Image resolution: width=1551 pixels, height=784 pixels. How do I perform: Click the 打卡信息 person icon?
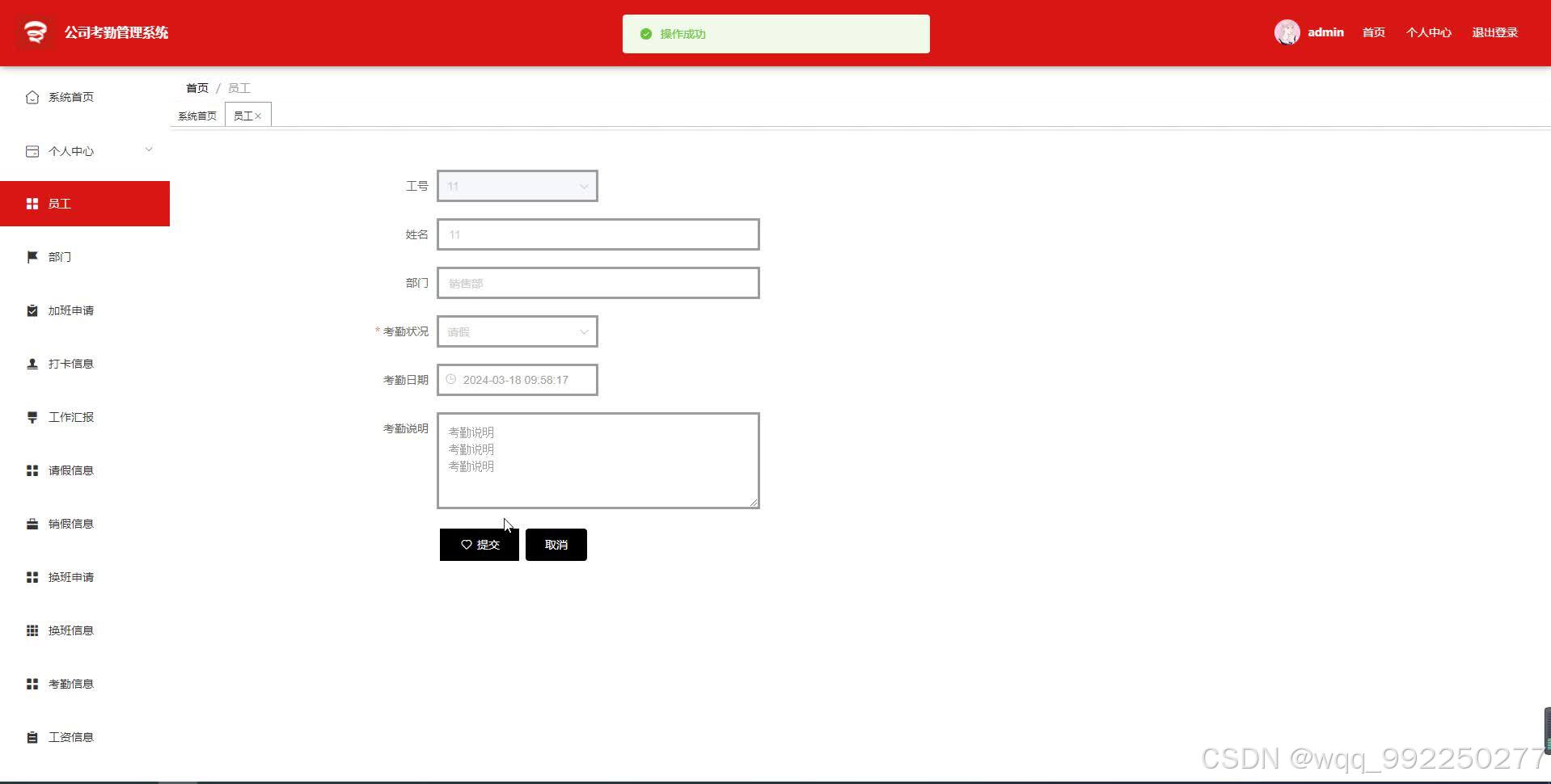[x=32, y=364]
